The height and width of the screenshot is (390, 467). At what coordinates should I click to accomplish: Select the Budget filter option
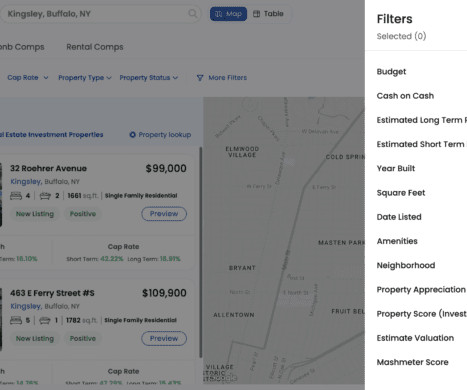tap(391, 72)
